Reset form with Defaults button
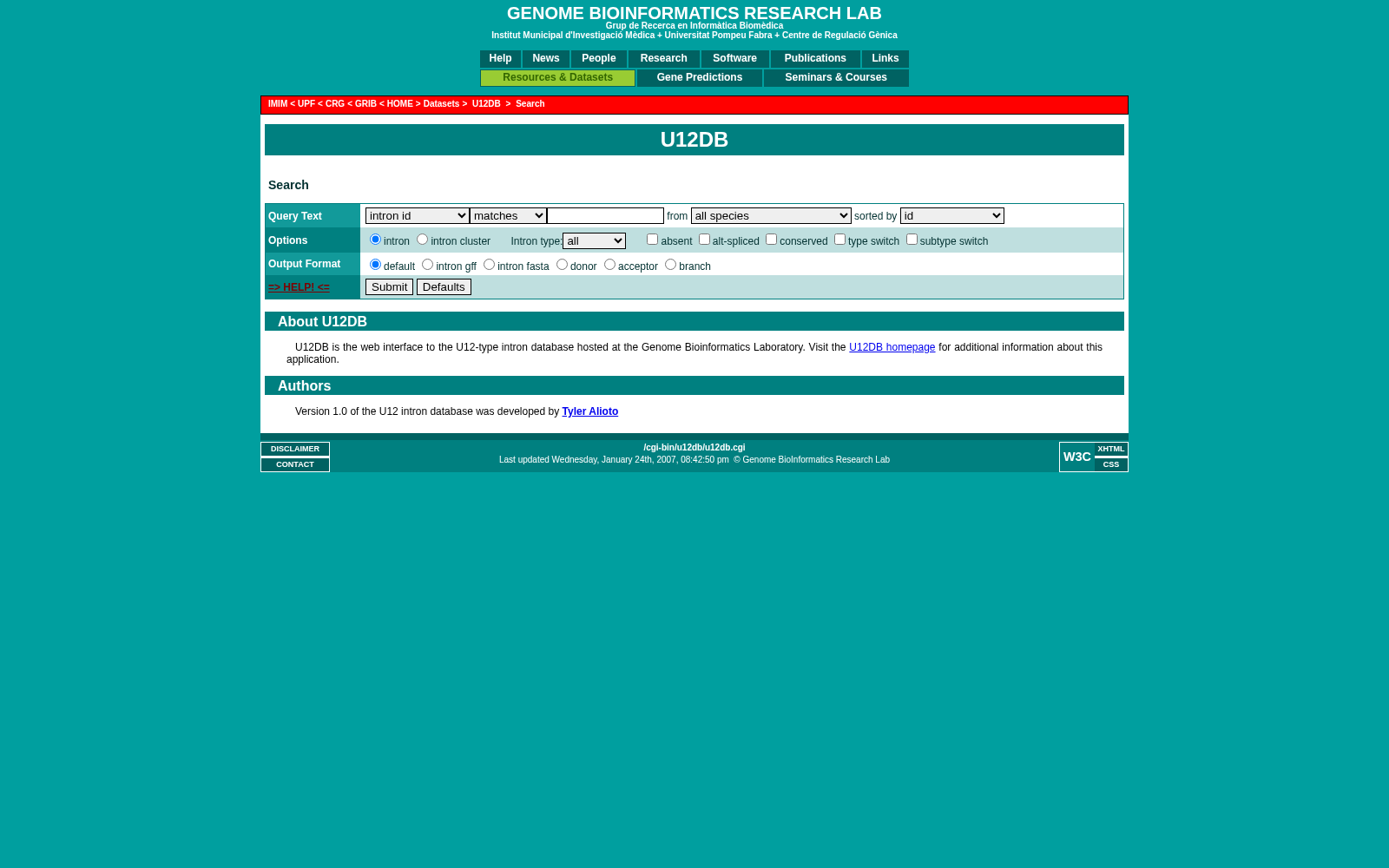The height and width of the screenshot is (868, 1389). click(x=444, y=287)
